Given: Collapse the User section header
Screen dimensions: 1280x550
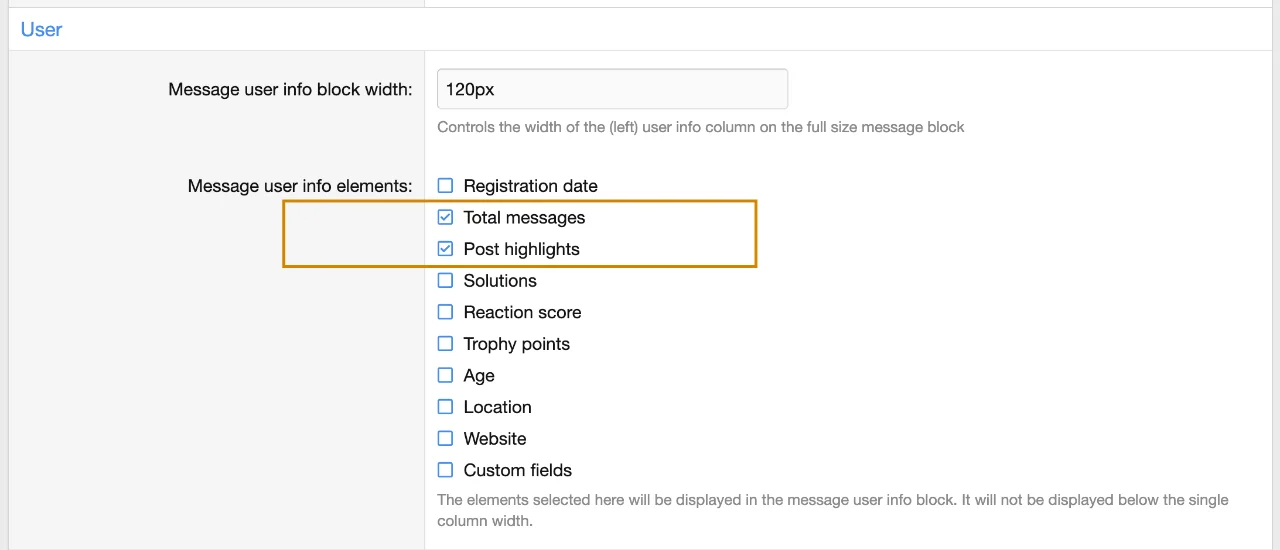Looking at the screenshot, I should pyautogui.click(x=41, y=30).
